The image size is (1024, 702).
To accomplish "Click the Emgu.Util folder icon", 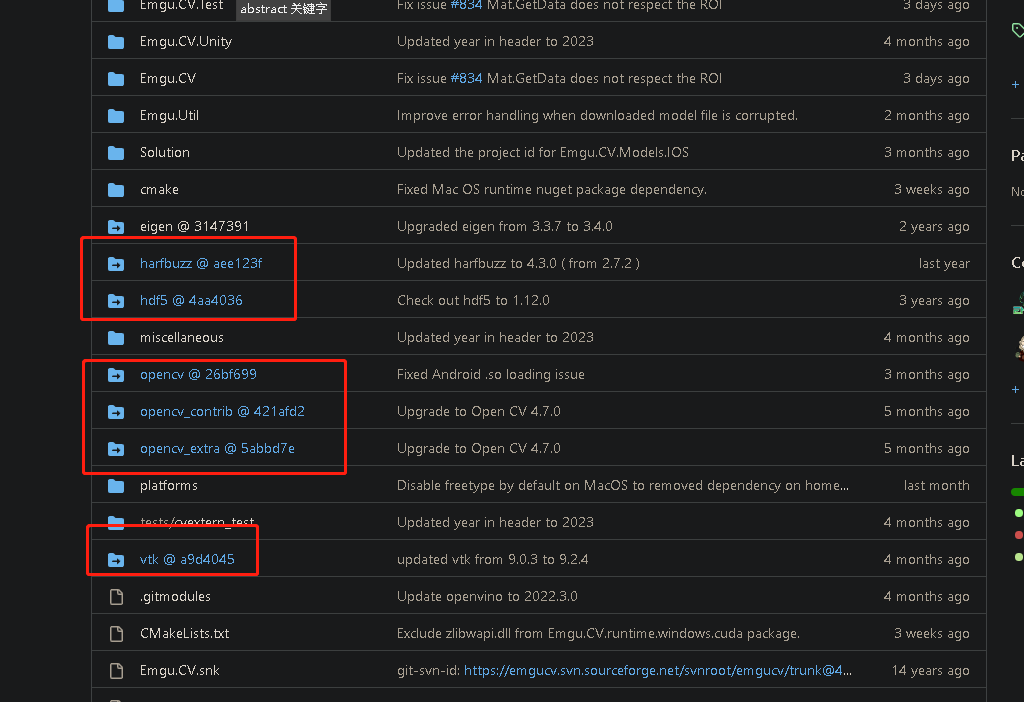I will (116, 116).
